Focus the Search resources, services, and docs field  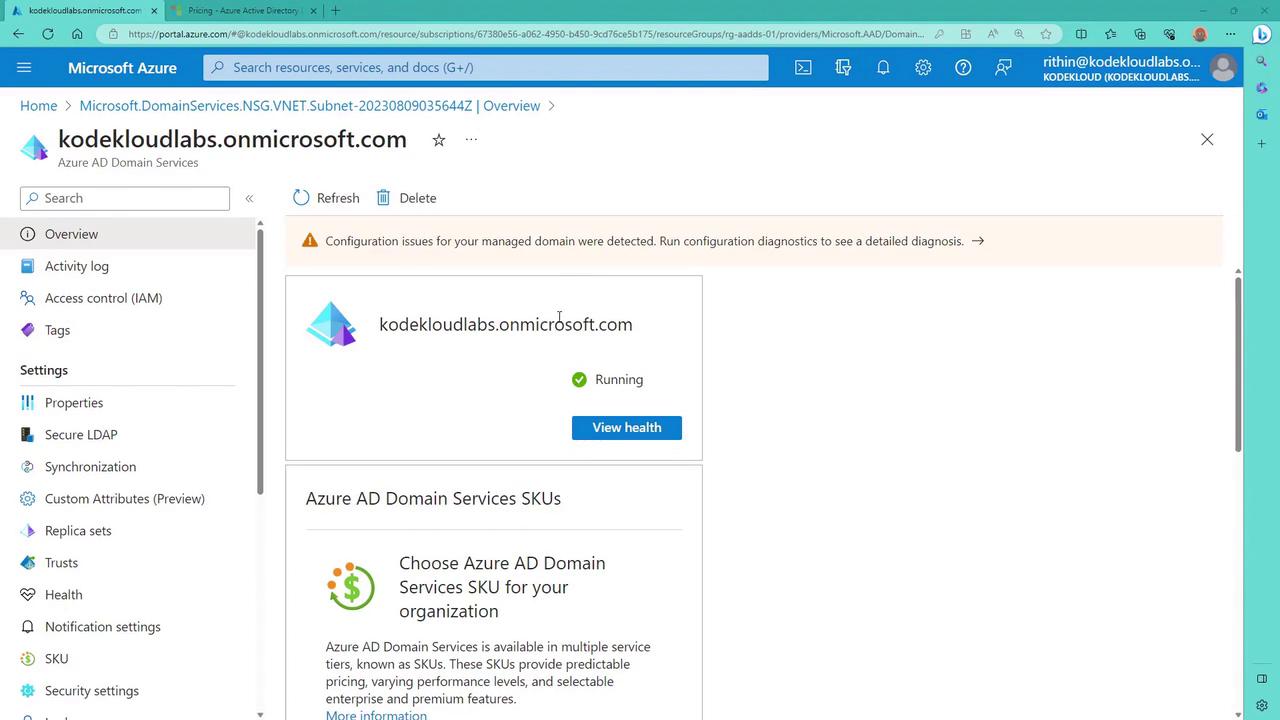pos(486,67)
